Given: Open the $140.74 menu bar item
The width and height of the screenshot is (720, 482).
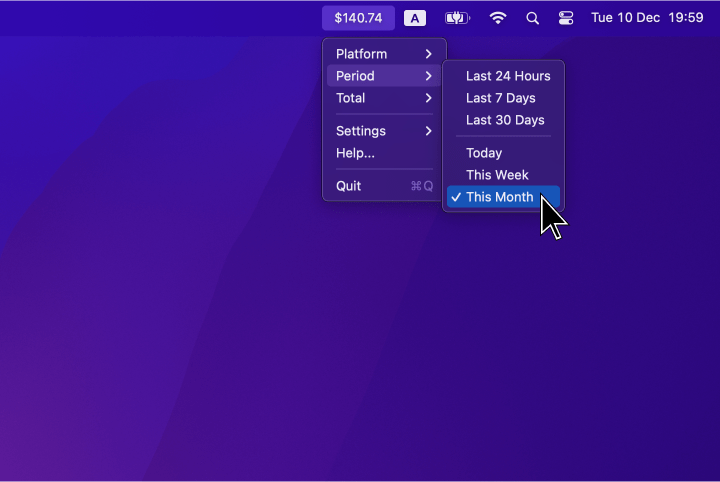Looking at the screenshot, I should pyautogui.click(x=358, y=18).
